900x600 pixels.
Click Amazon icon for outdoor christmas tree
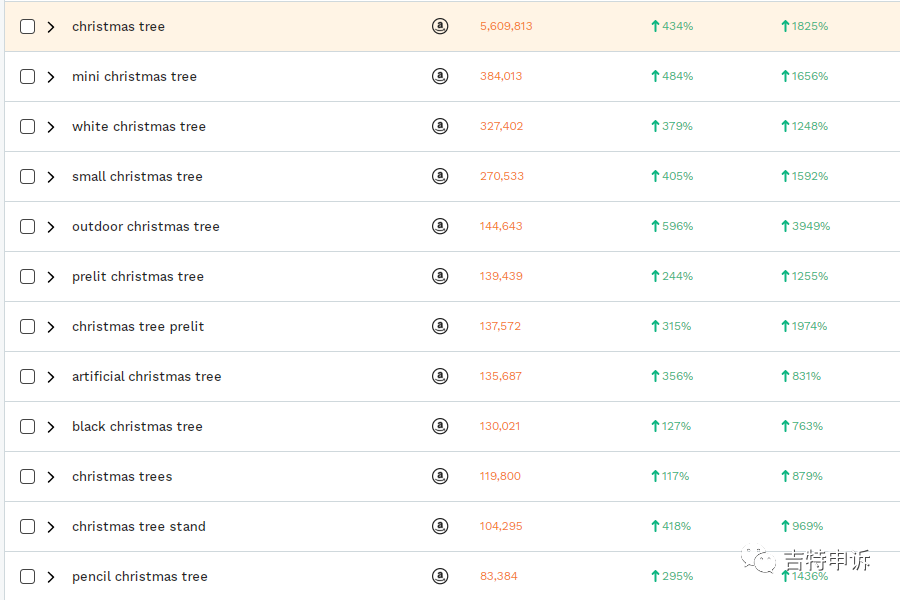pos(440,226)
